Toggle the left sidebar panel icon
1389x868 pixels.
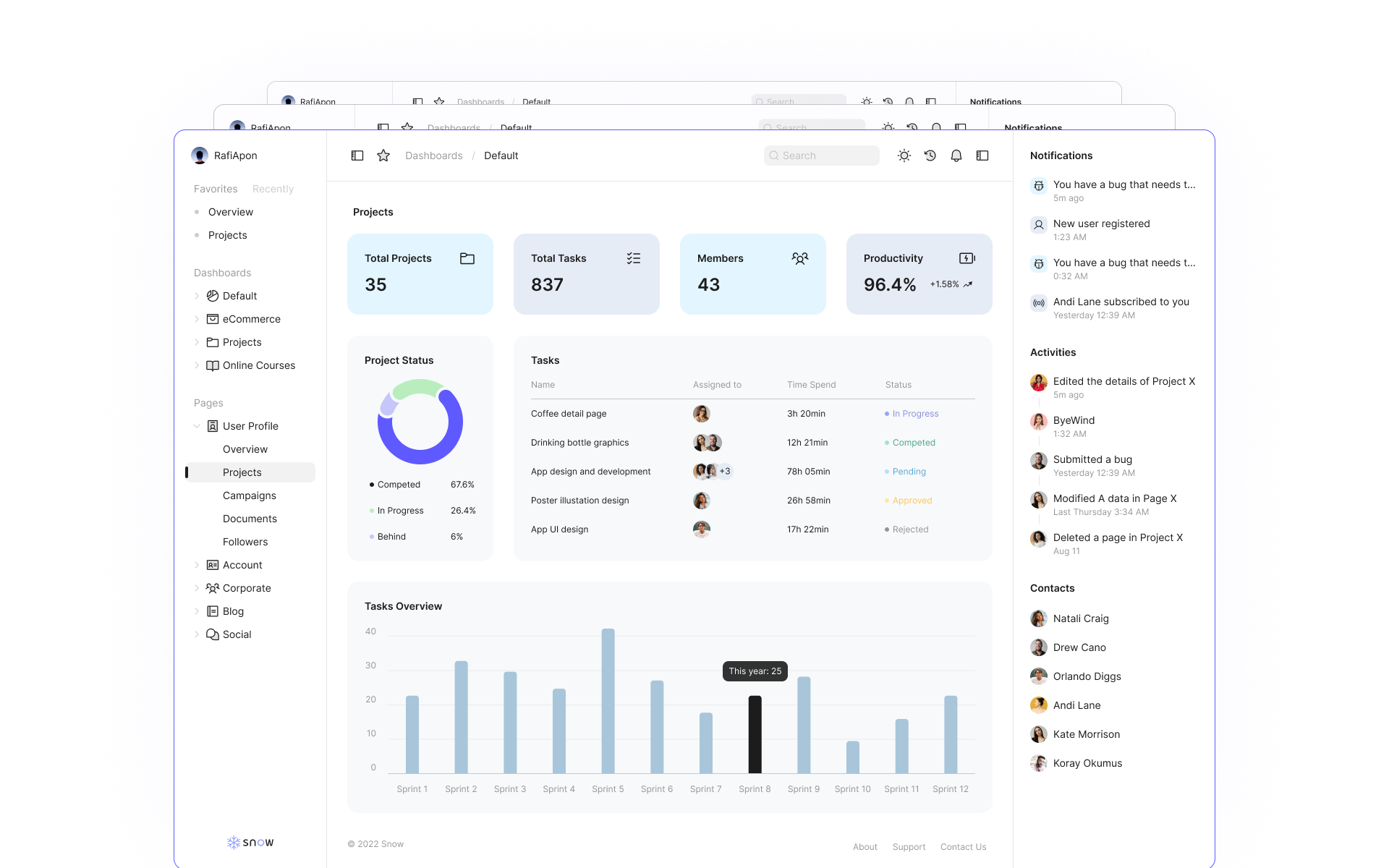coord(357,156)
